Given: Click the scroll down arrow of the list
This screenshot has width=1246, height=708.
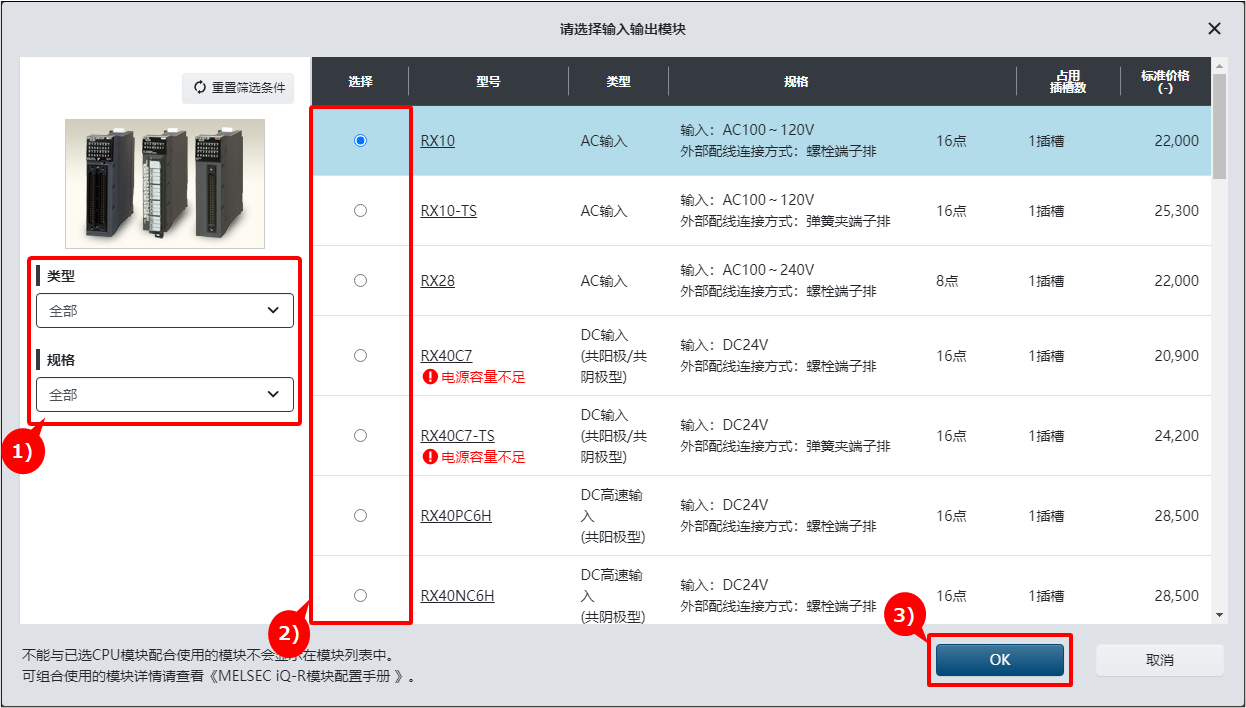Looking at the screenshot, I should point(1218,615).
